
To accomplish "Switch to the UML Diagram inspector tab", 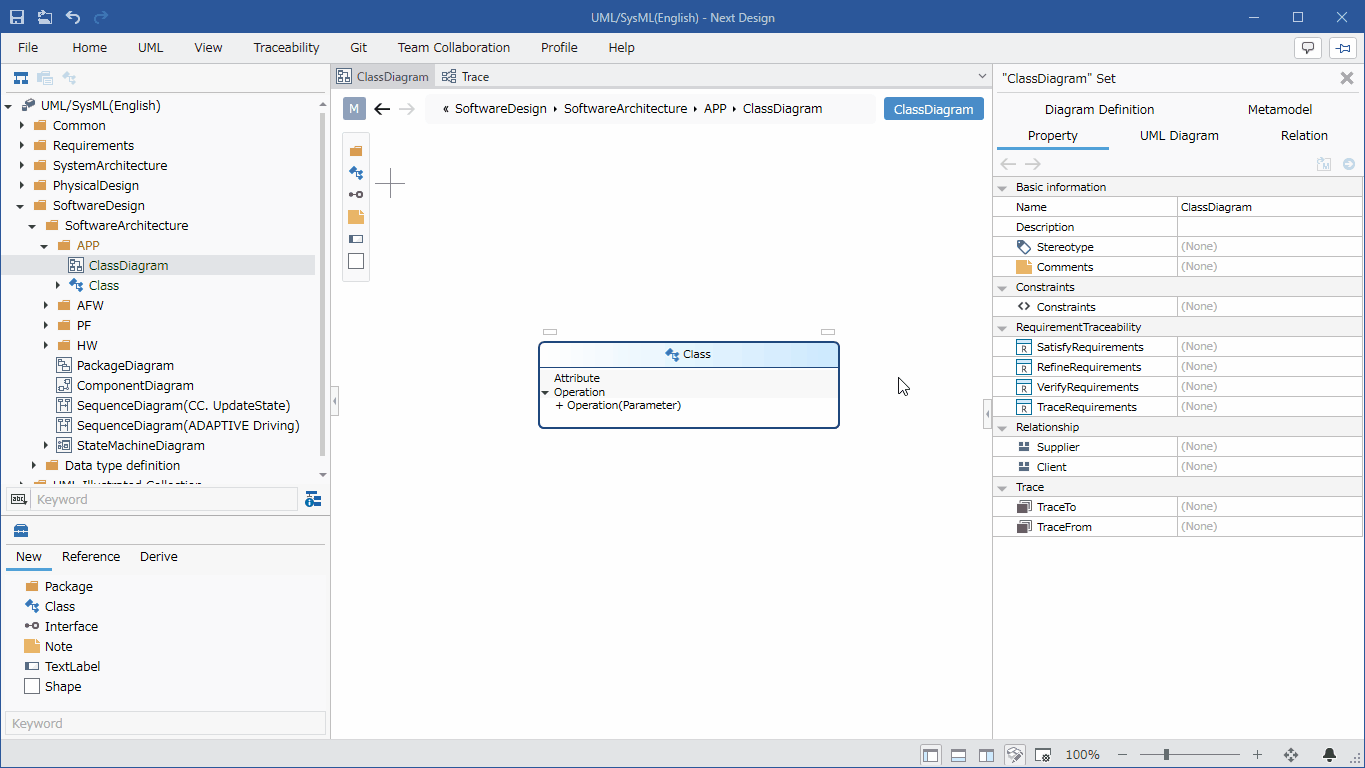I will [1179, 136].
